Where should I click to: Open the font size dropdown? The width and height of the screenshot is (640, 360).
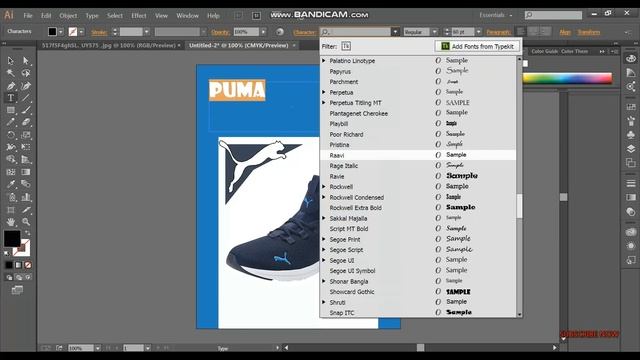478,32
